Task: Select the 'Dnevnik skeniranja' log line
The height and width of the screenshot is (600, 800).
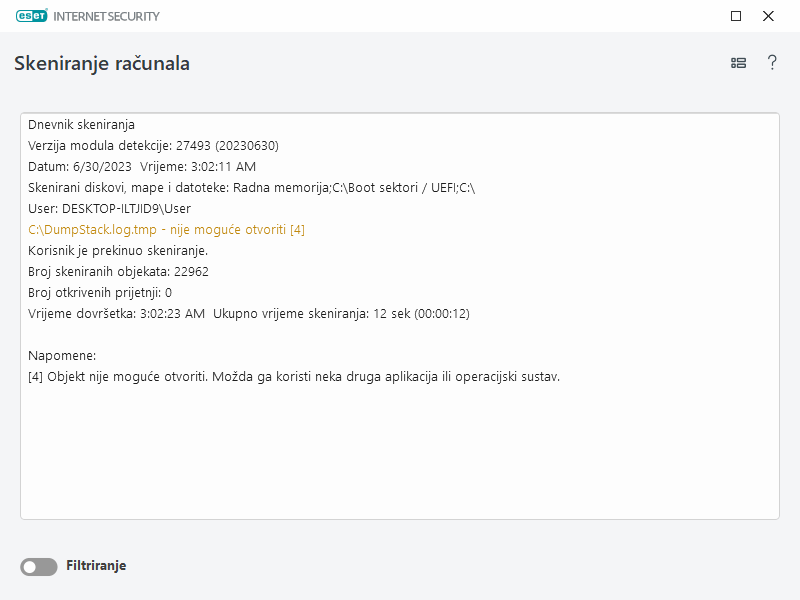Action: pos(81,125)
